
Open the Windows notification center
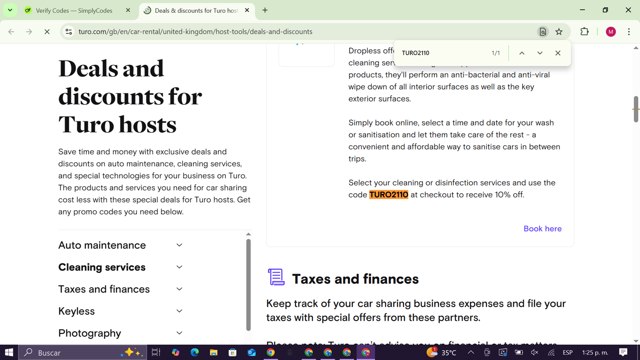pyautogui.click(x=623, y=352)
